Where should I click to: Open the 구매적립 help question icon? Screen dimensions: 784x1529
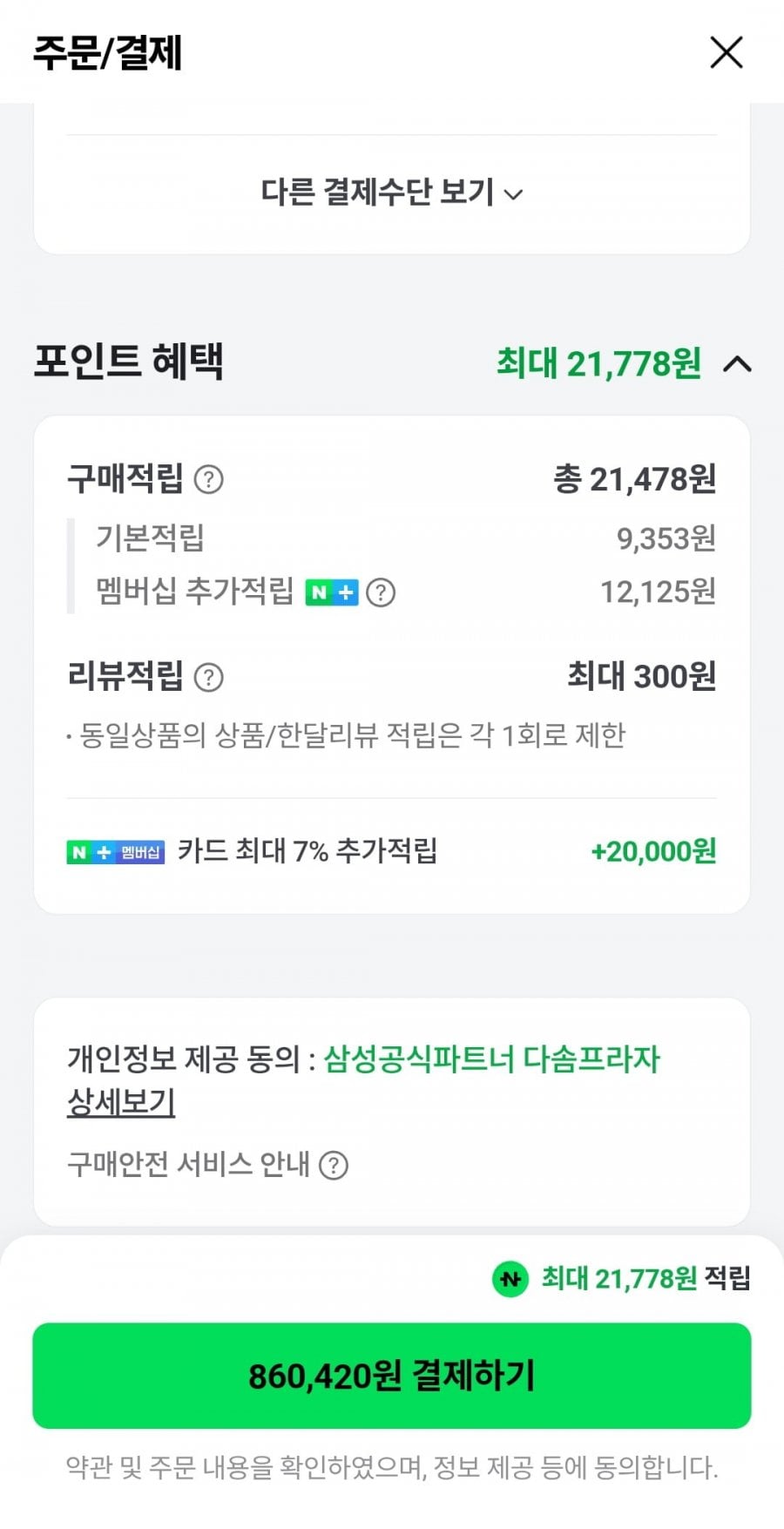click(x=208, y=479)
